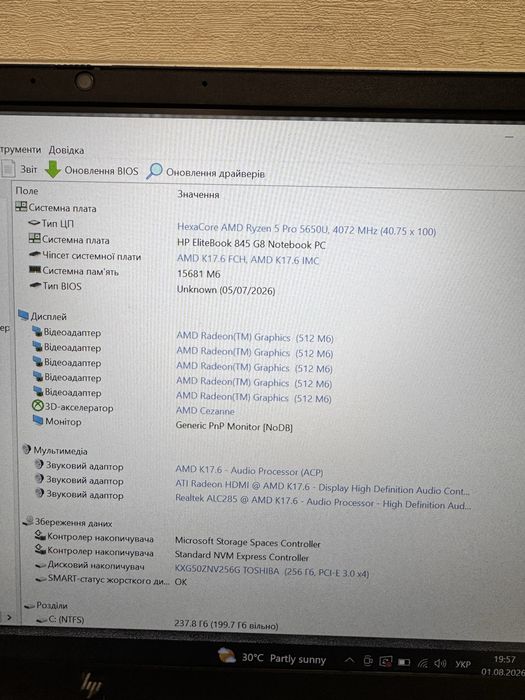
Task: Click the green Оновлення BIOS arrow icon
Action: coord(53,170)
